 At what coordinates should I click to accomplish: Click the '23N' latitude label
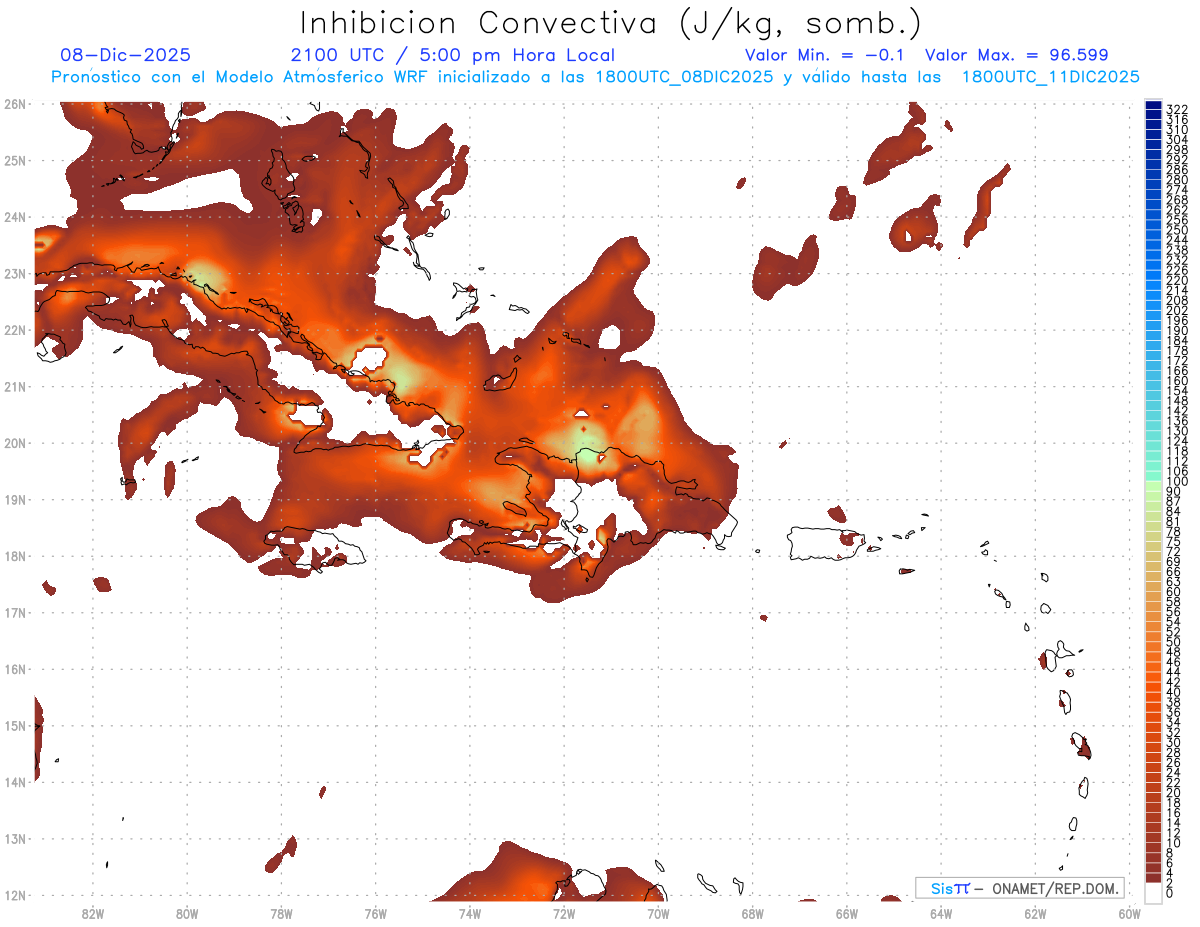14,274
